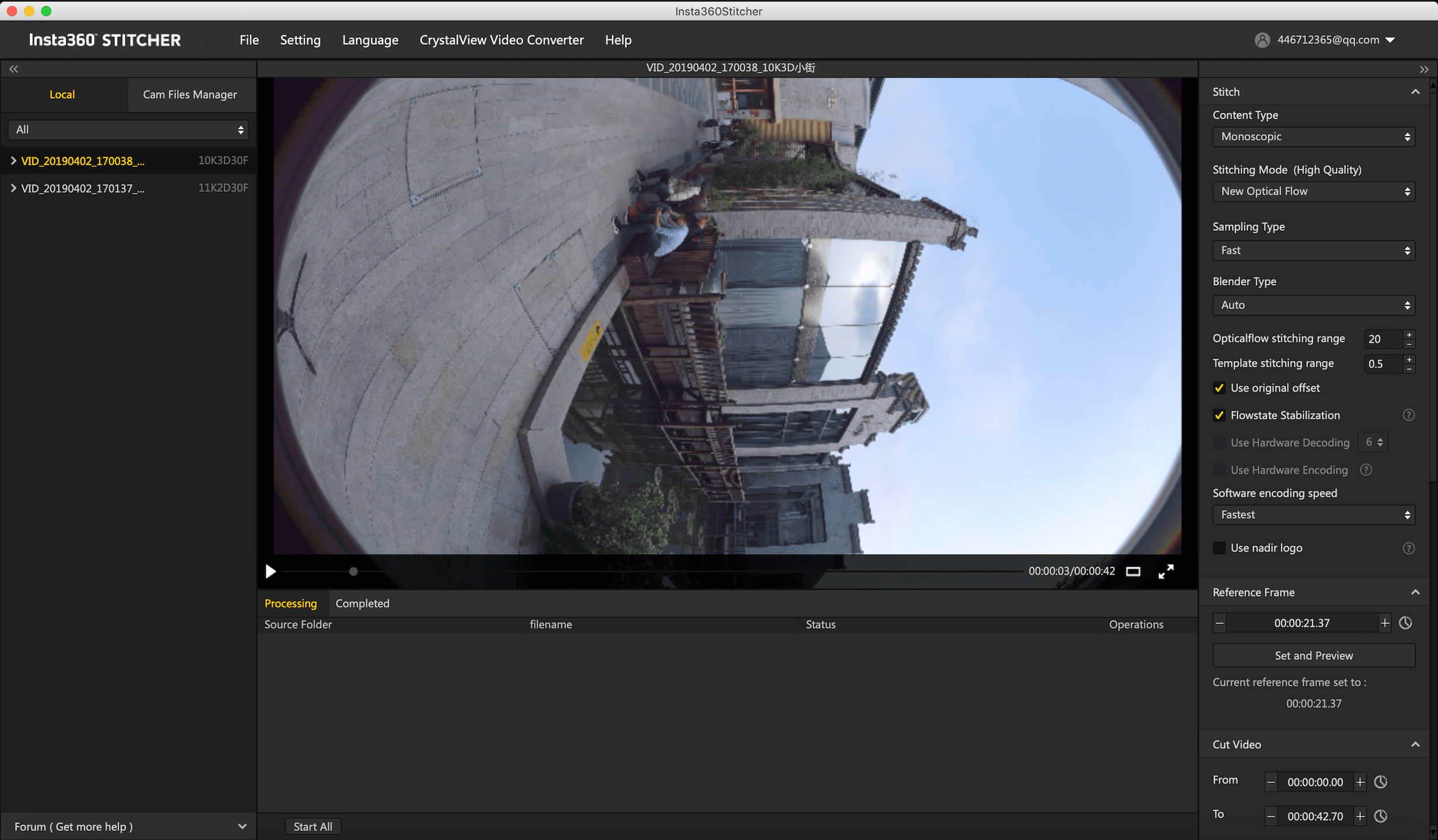Collapse the left file panel

click(13, 69)
